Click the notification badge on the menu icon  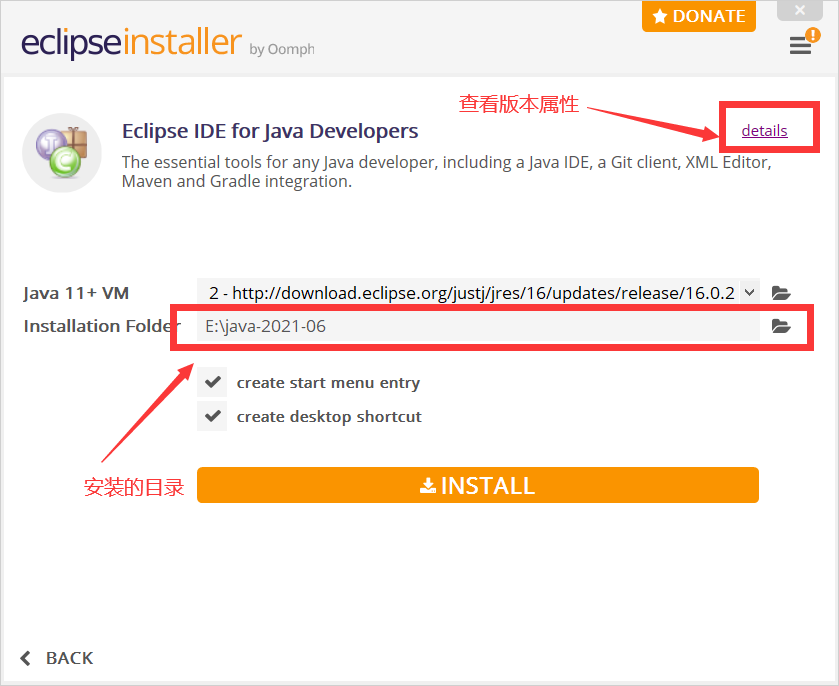coord(815,36)
